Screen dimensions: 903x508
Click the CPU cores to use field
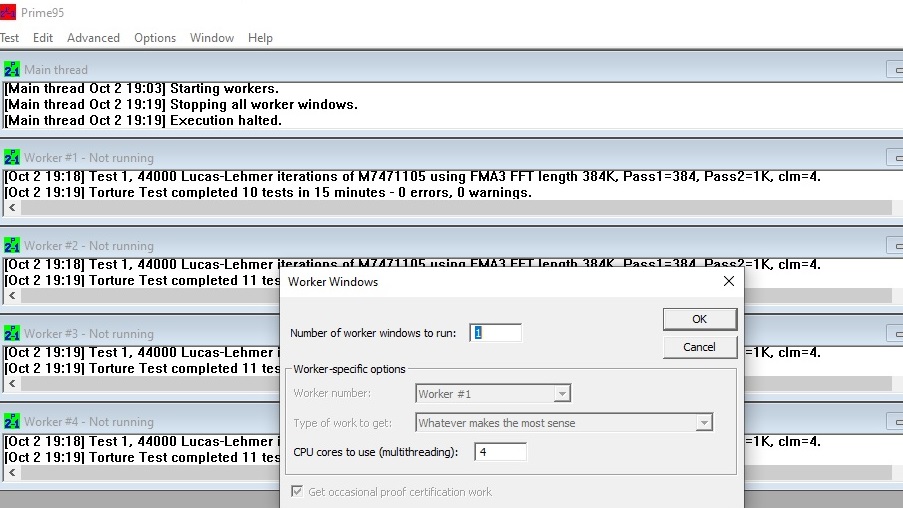pyautogui.click(x=500, y=452)
